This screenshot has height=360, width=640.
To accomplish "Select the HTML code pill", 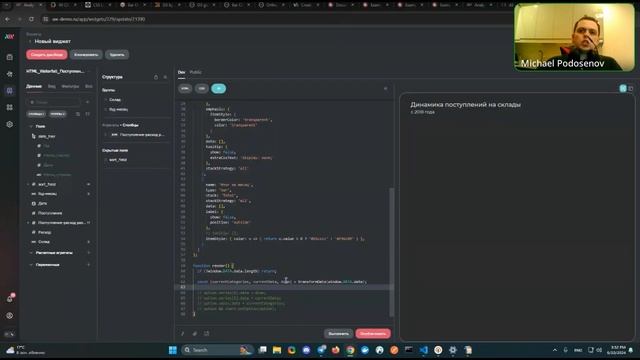I will pos(185,89).
